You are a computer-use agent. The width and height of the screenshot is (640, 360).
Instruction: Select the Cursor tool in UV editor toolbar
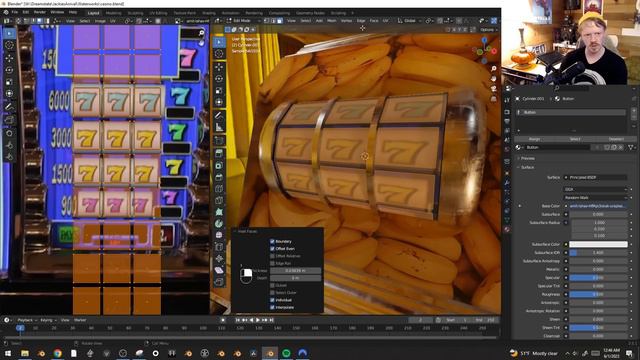click(9, 45)
